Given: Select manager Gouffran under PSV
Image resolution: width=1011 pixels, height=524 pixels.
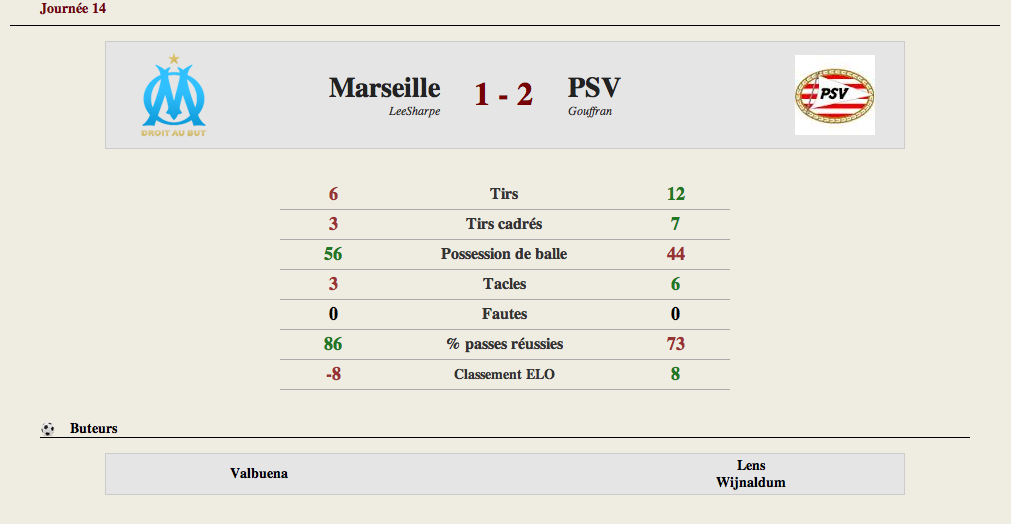Looking at the screenshot, I should (x=590, y=111).
